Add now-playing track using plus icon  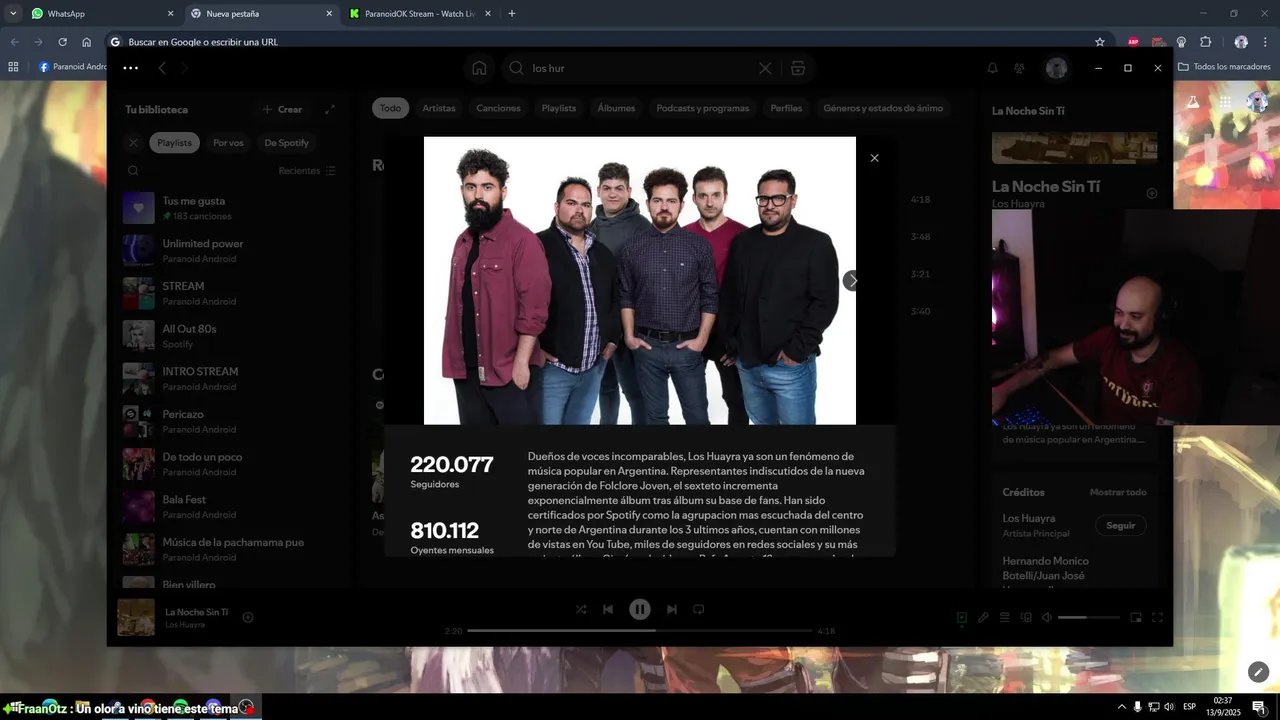point(248,617)
